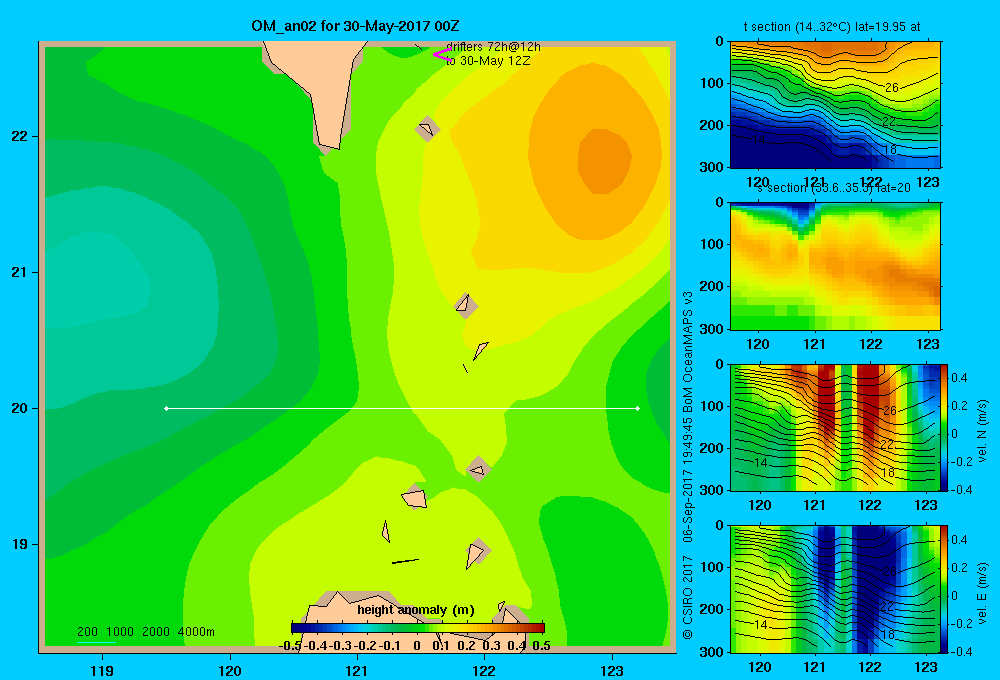The image size is (1000, 680).
Task: Click the 14 contour label in the temperature section
Action: 758,139
